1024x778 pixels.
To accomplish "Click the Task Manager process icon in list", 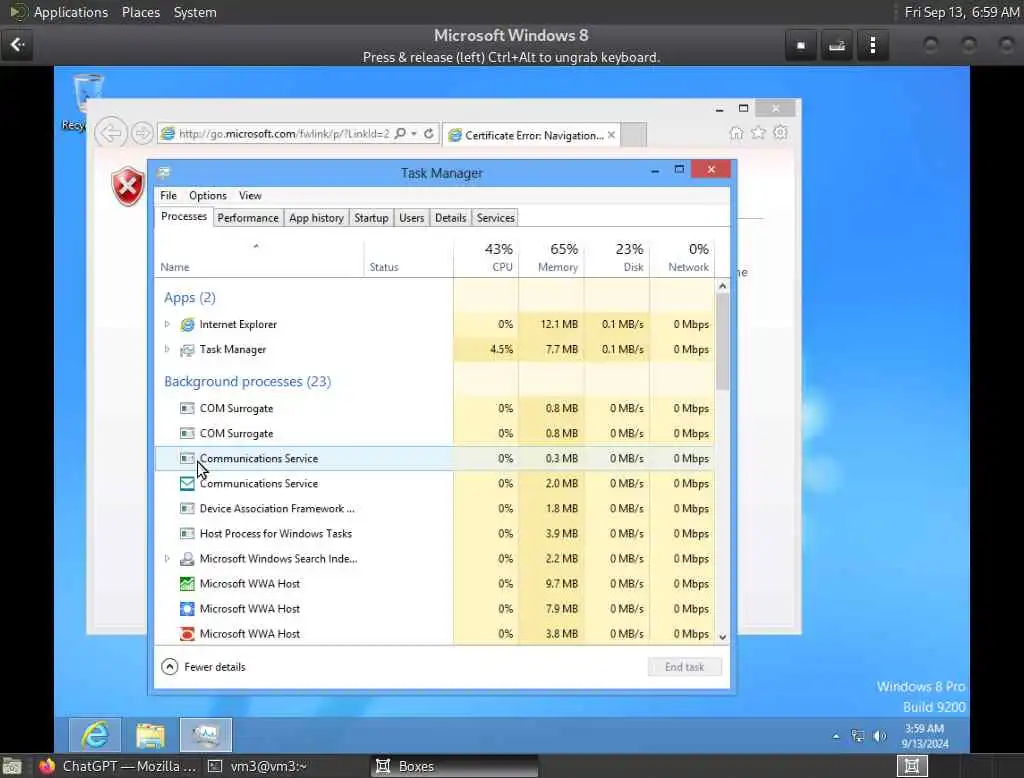I will 187,350.
